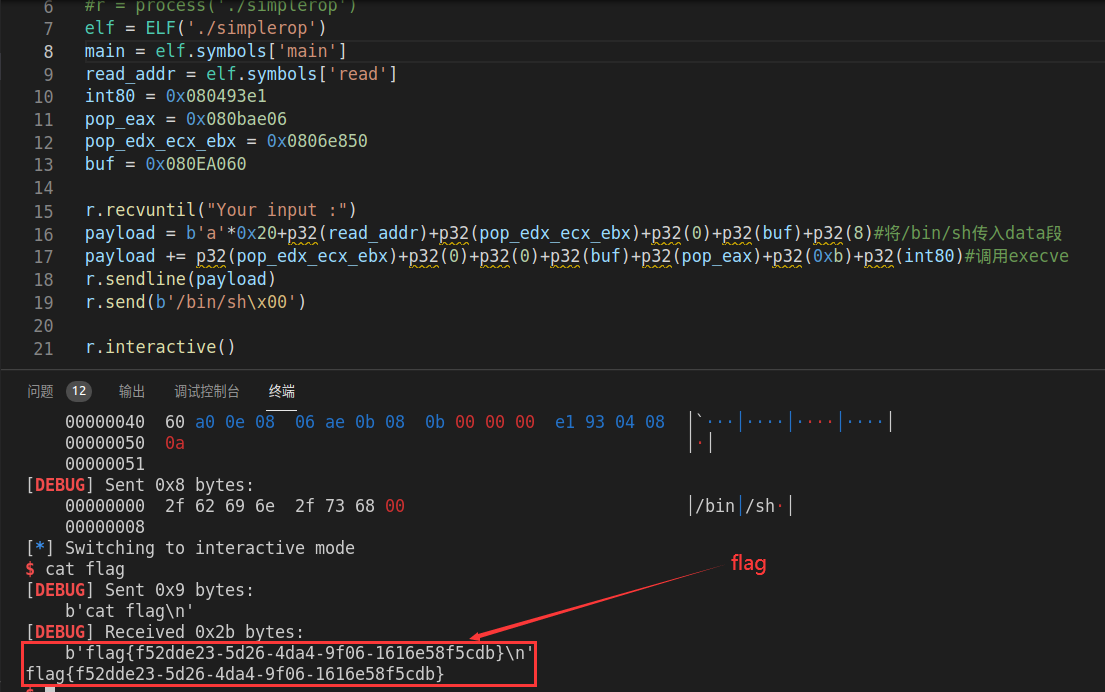Click the hex bytes 2f 62 69 6e

220,506
